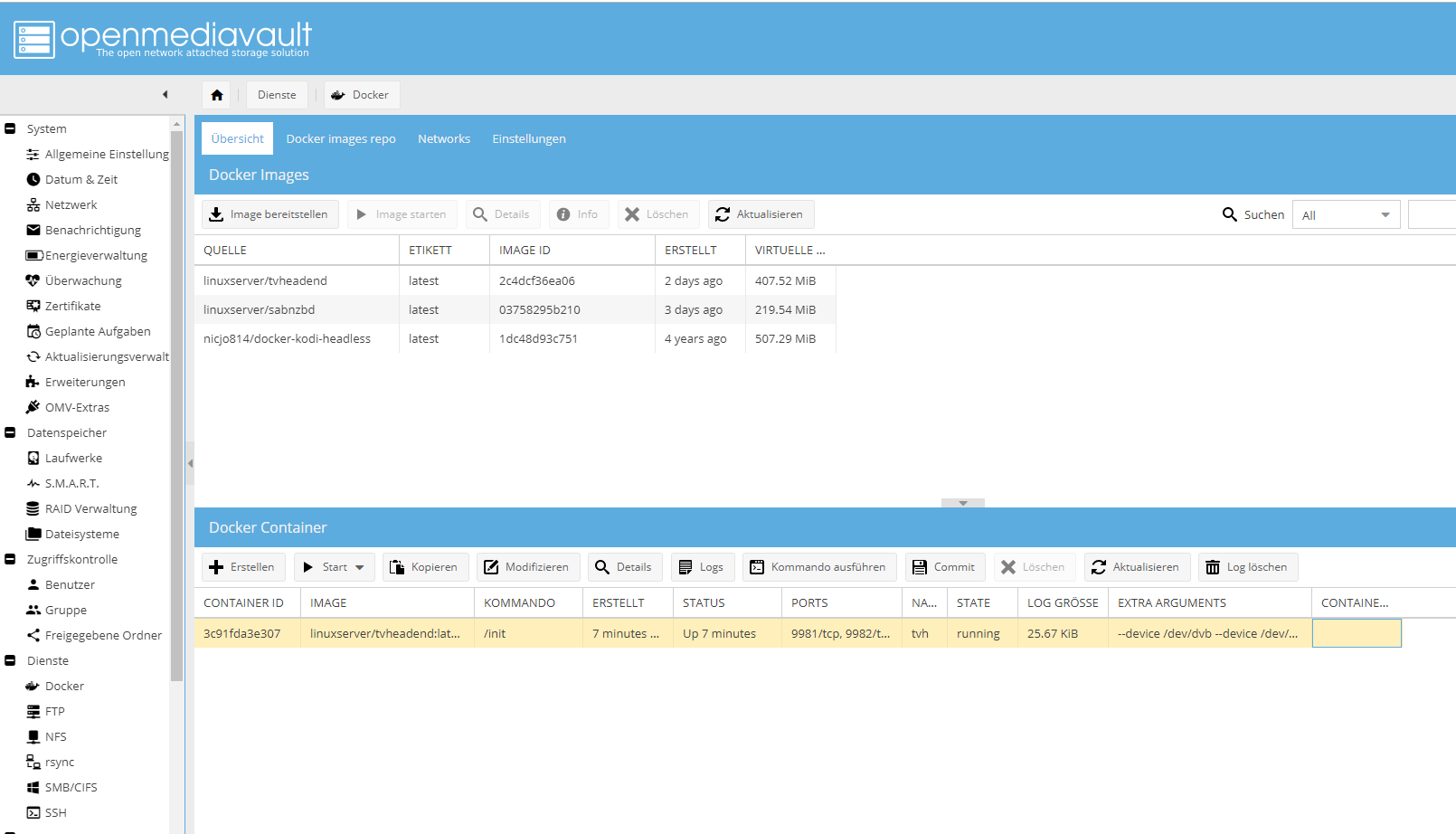Switch to the Einstellungen tab
This screenshot has width=1456, height=834.
pyautogui.click(x=529, y=138)
